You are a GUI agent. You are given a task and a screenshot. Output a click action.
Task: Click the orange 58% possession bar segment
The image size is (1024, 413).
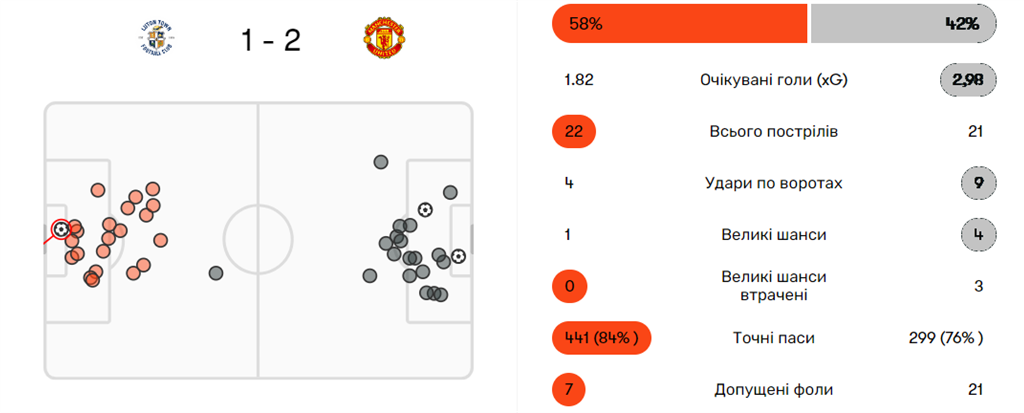[x=679, y=24]
